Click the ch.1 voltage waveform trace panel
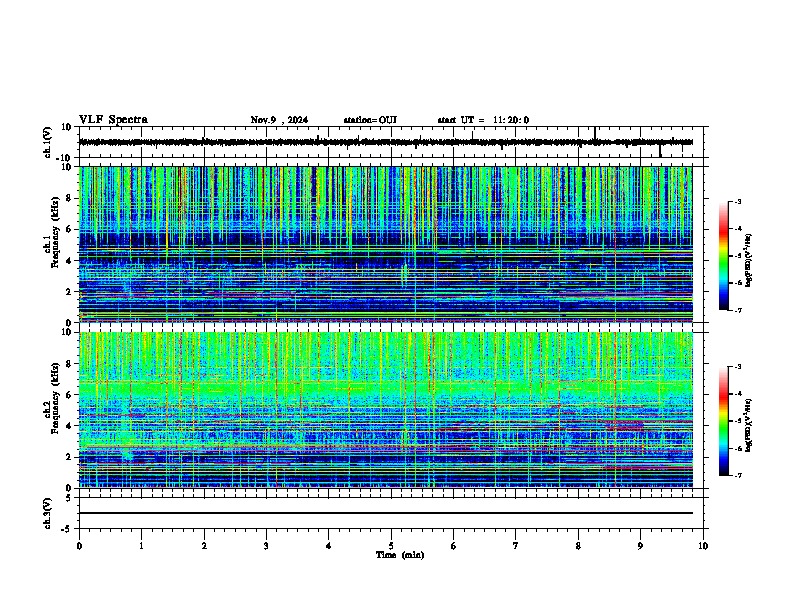This screenshot has width=792, height=612. (x=386, y=142)
